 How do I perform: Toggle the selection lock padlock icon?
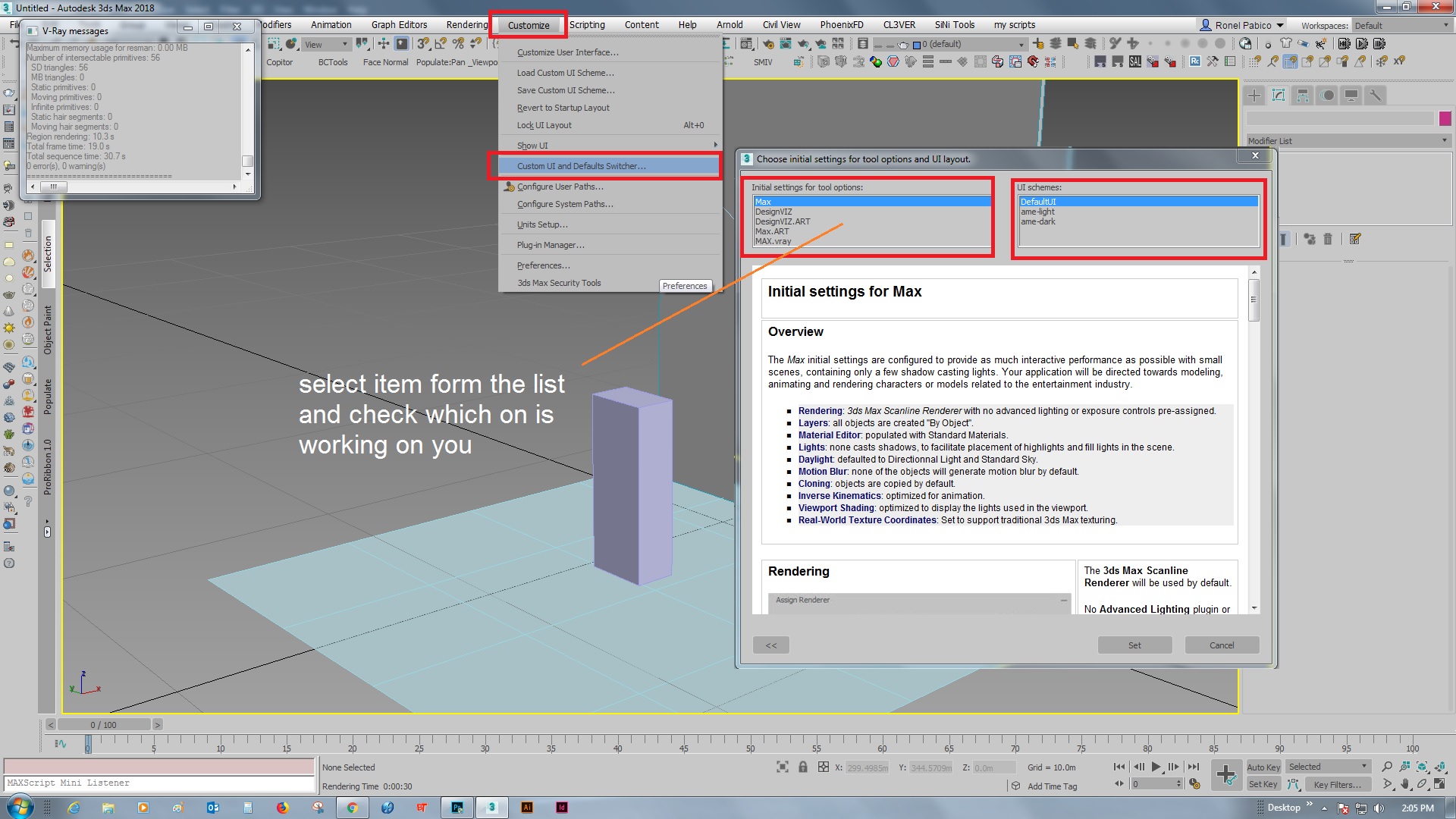(x=803, y=767)
